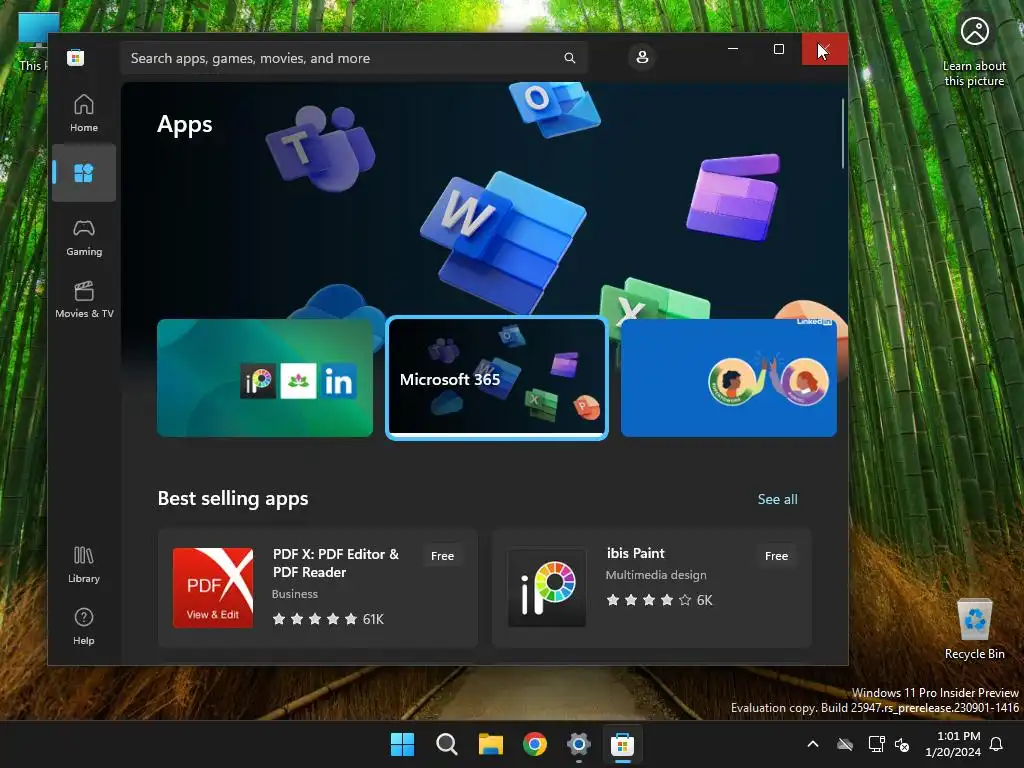The height and width of the screenshot is (768, 1024).
Task: Open the blue LinkedIn promotional banner
Action: click(729, 378)
